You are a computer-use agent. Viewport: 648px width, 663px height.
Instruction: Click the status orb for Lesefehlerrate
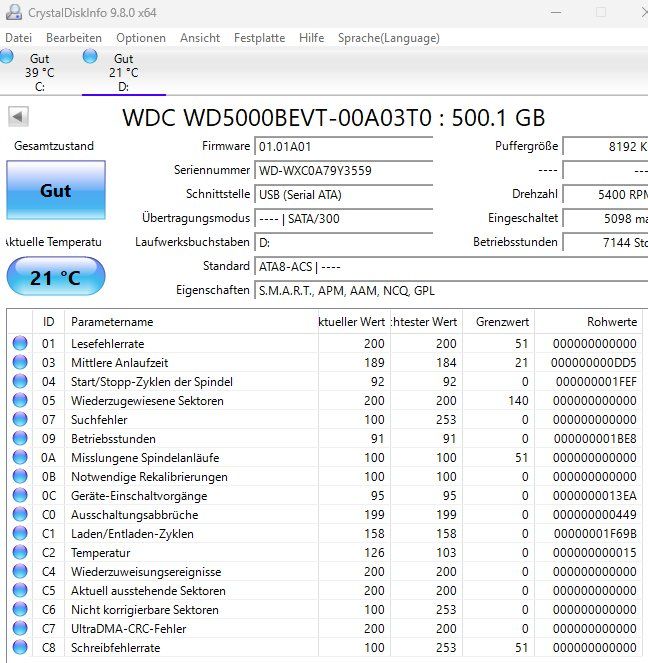point(20,343)
